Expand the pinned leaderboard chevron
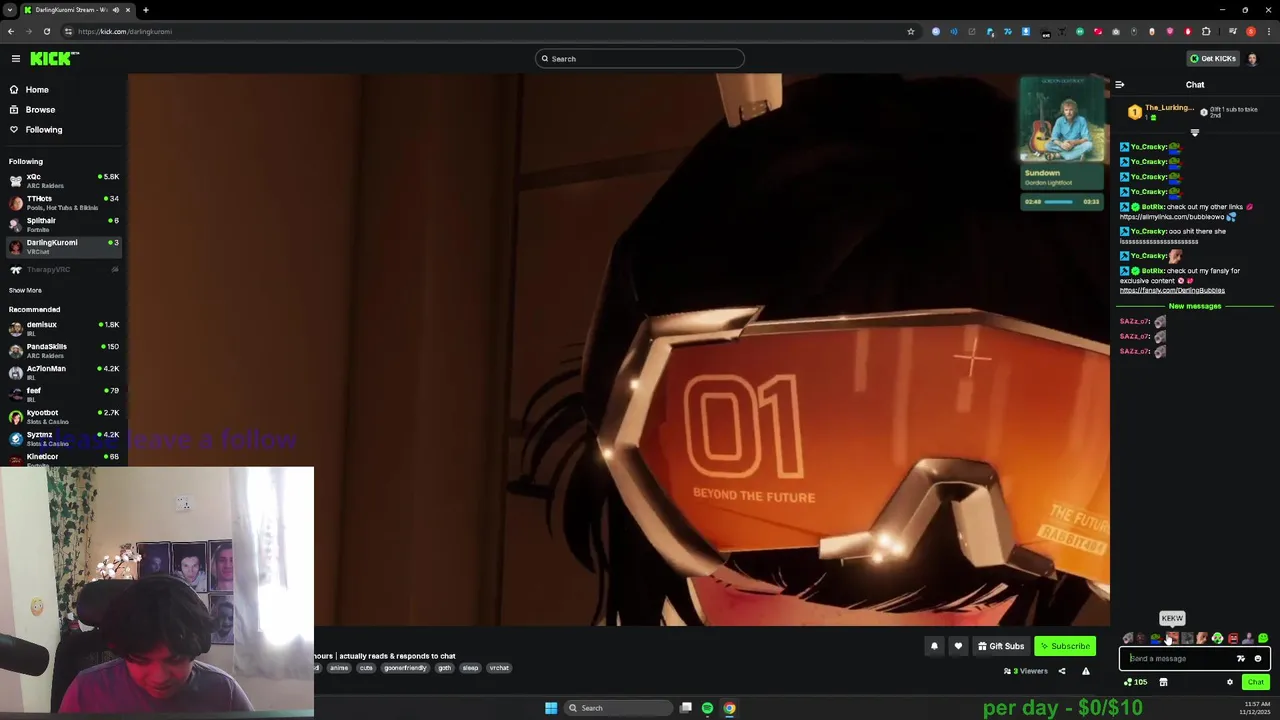The width and height of the screenshot is (1280, 720). (x=1194, y=133)
